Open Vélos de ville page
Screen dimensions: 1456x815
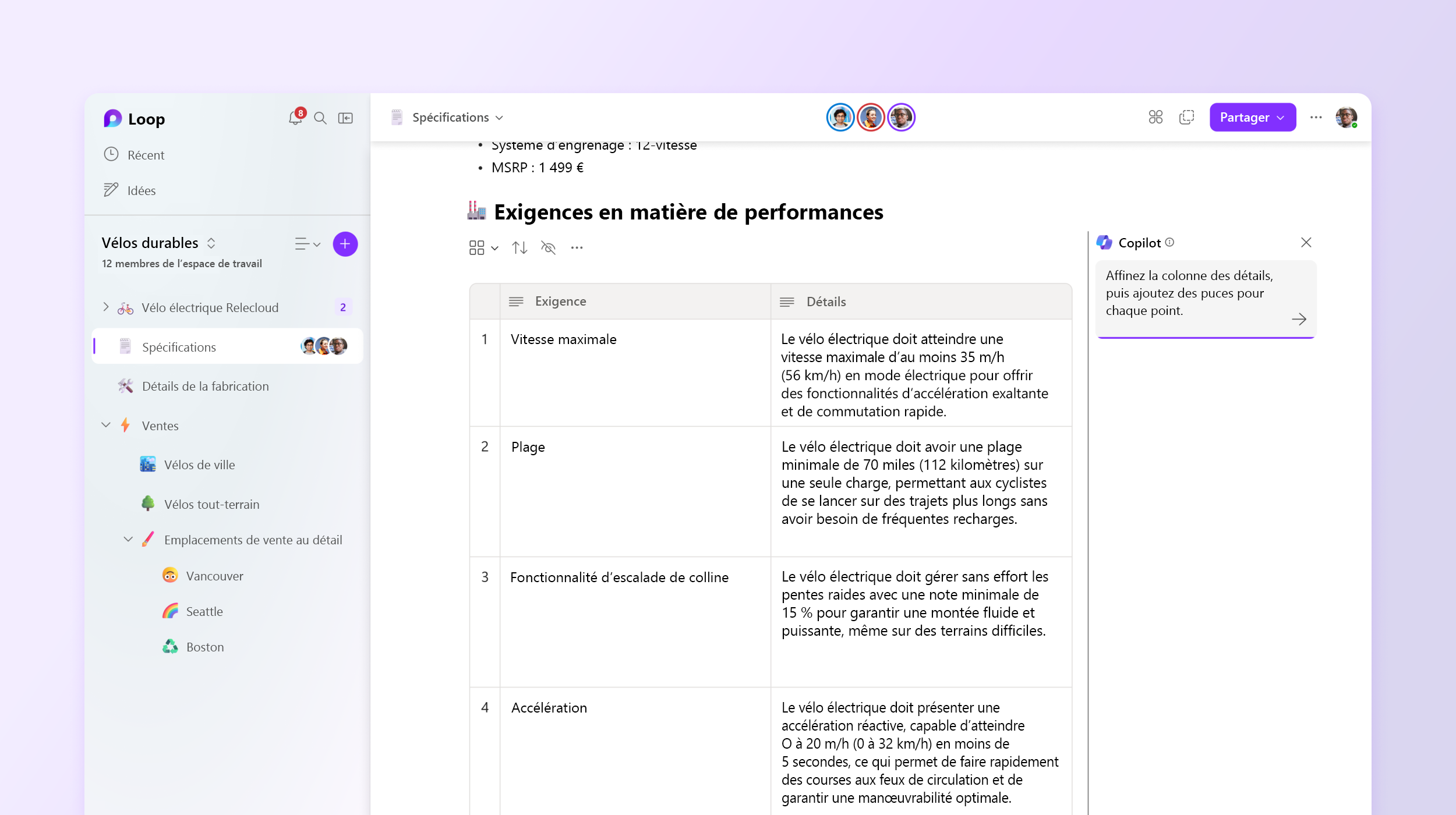coord(199,465)
